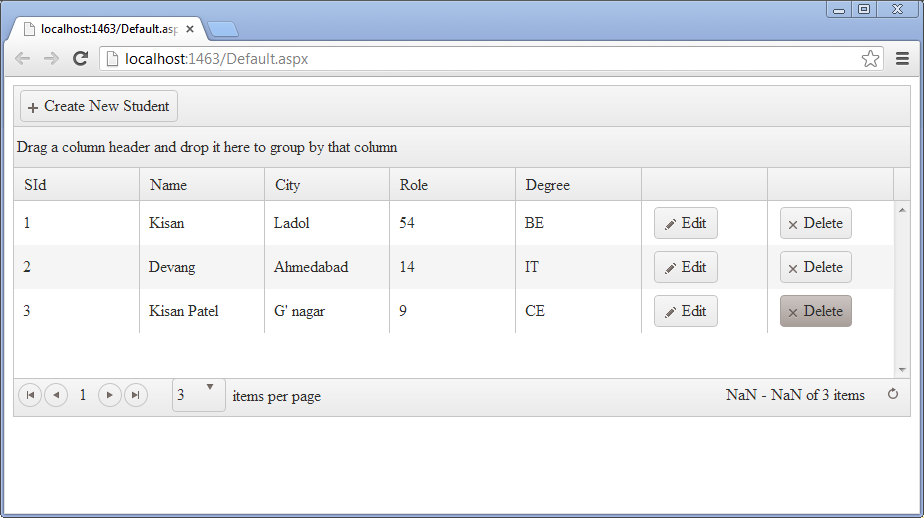Reload the browser page
This screenshot has height=518, width=924.
[80, 59]
